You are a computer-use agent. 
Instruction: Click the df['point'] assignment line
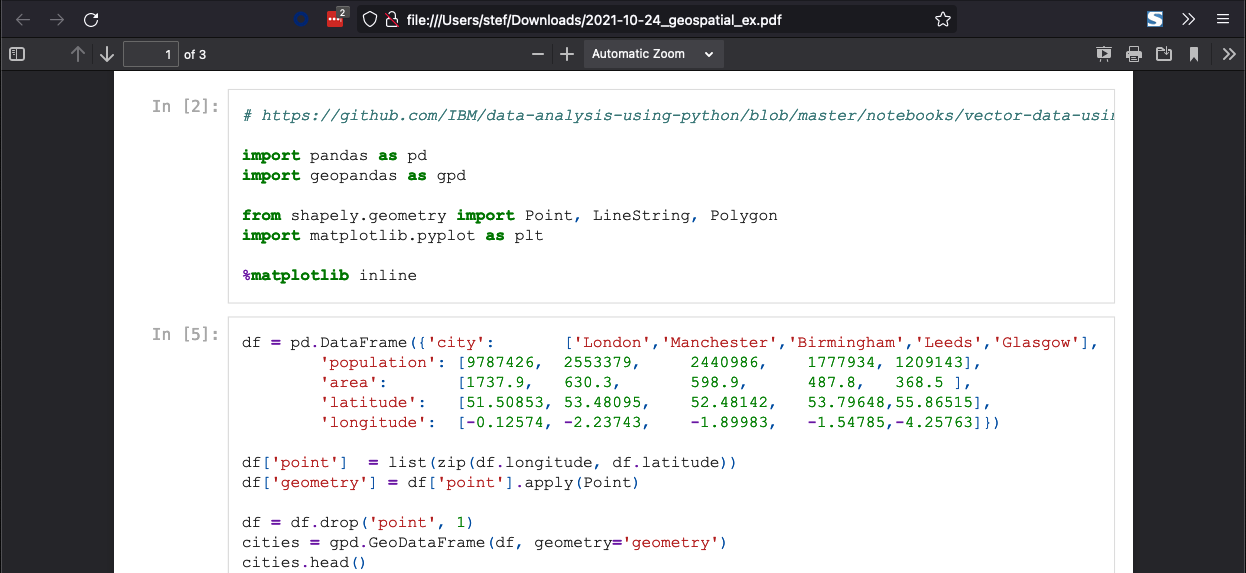[490, 463]
